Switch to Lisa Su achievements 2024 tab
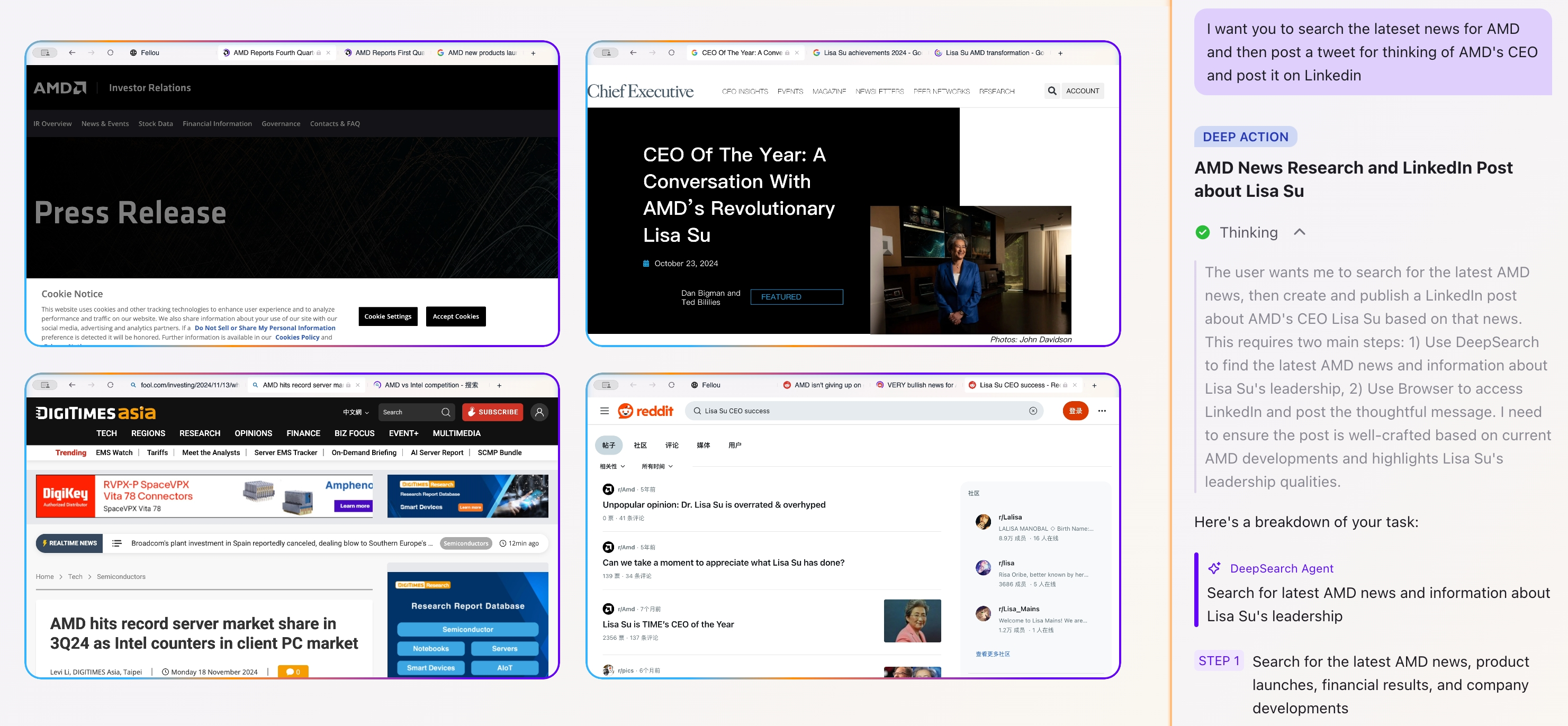This screenshot has height=726, width=1568. (x=867, y=53)
